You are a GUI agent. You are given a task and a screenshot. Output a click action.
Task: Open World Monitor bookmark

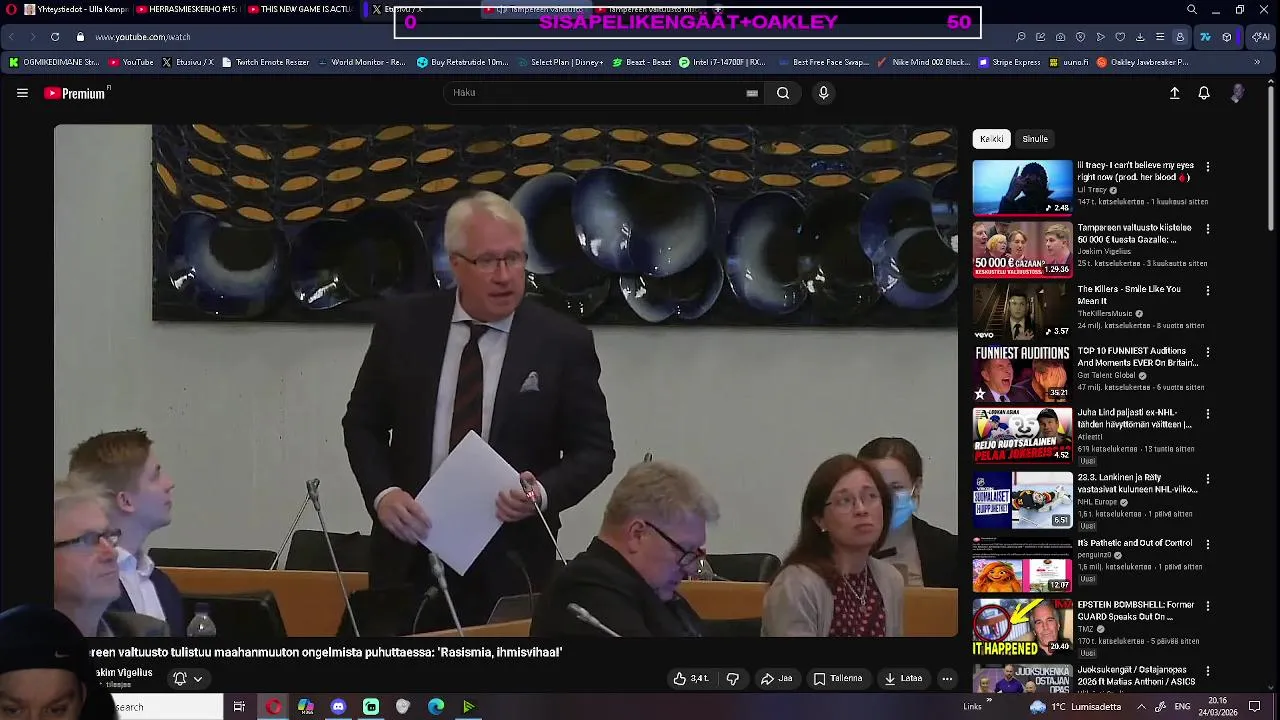(362, 62)
